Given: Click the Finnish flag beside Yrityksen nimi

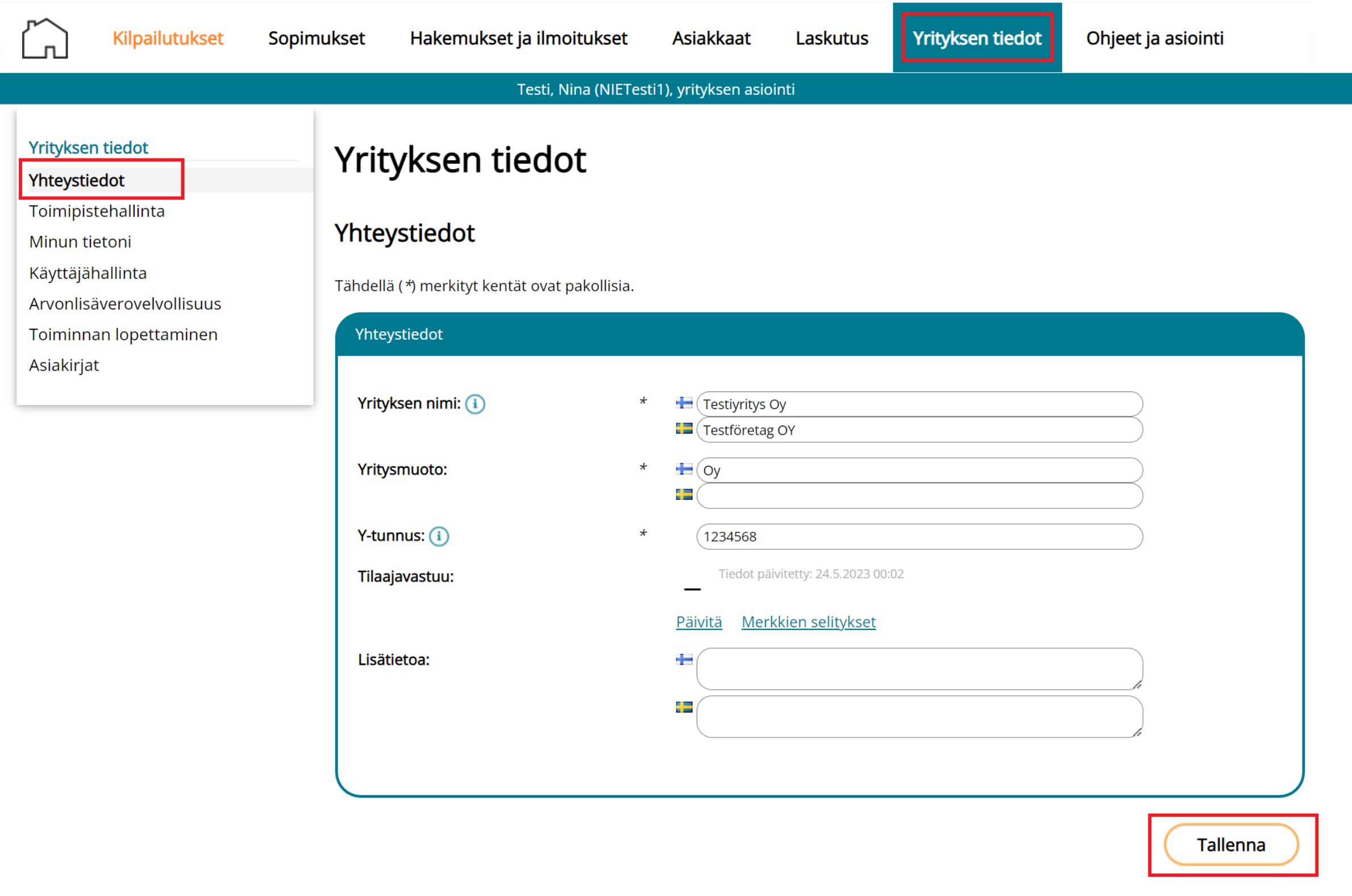Looking at the screenshot, I should pyautogui.click(x=684, y=403).
